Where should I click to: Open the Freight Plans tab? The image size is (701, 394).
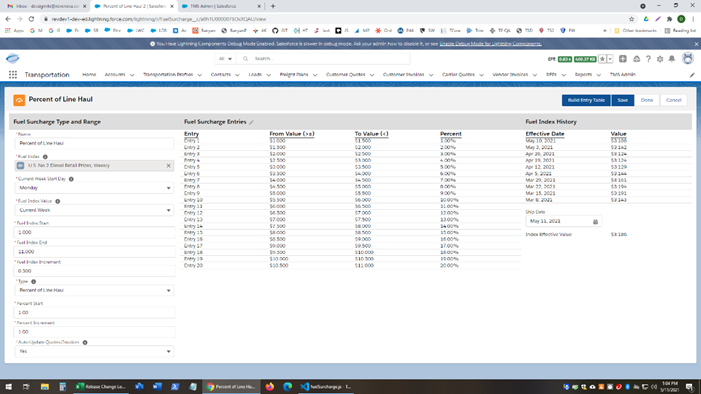(294, 75)
